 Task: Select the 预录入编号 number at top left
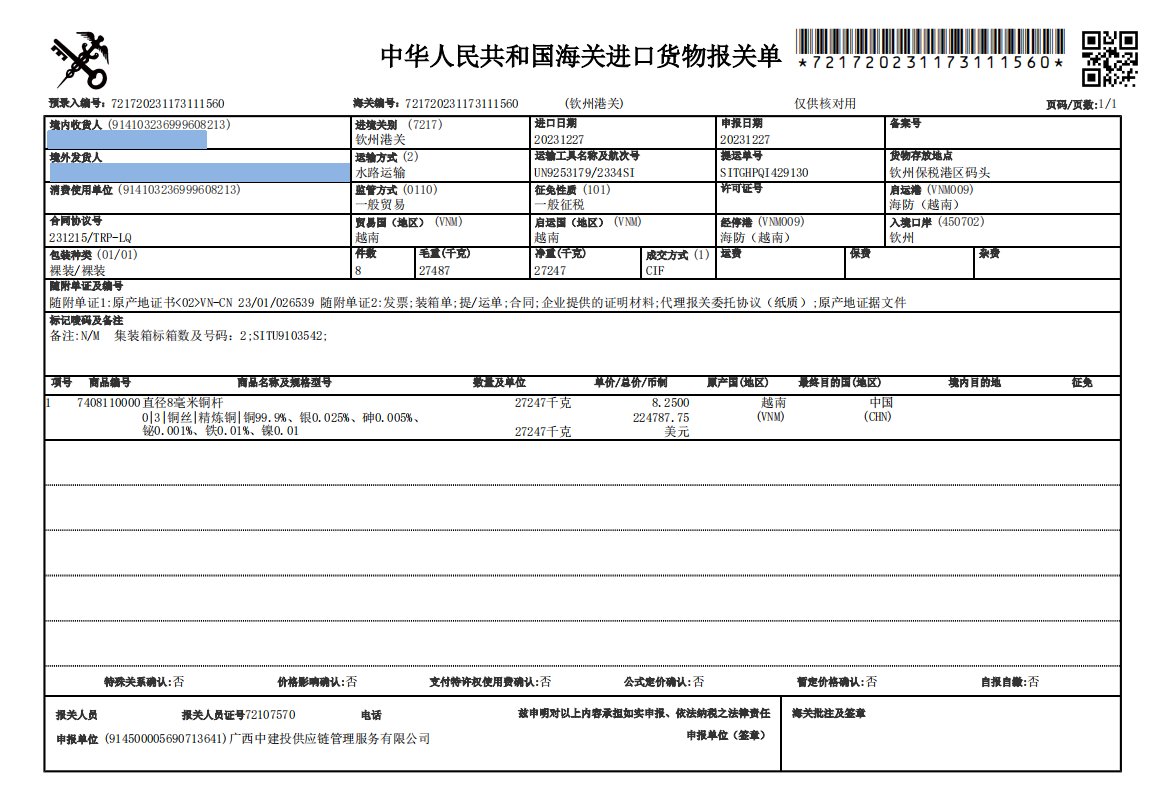tap(167, 104)
